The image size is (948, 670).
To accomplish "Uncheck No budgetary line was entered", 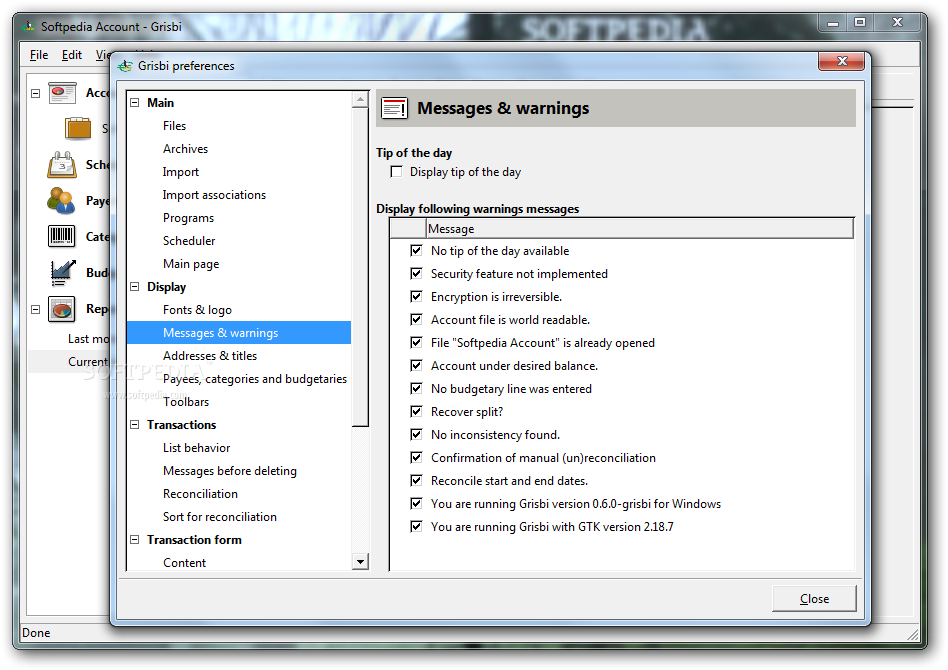I will [416, 388].
